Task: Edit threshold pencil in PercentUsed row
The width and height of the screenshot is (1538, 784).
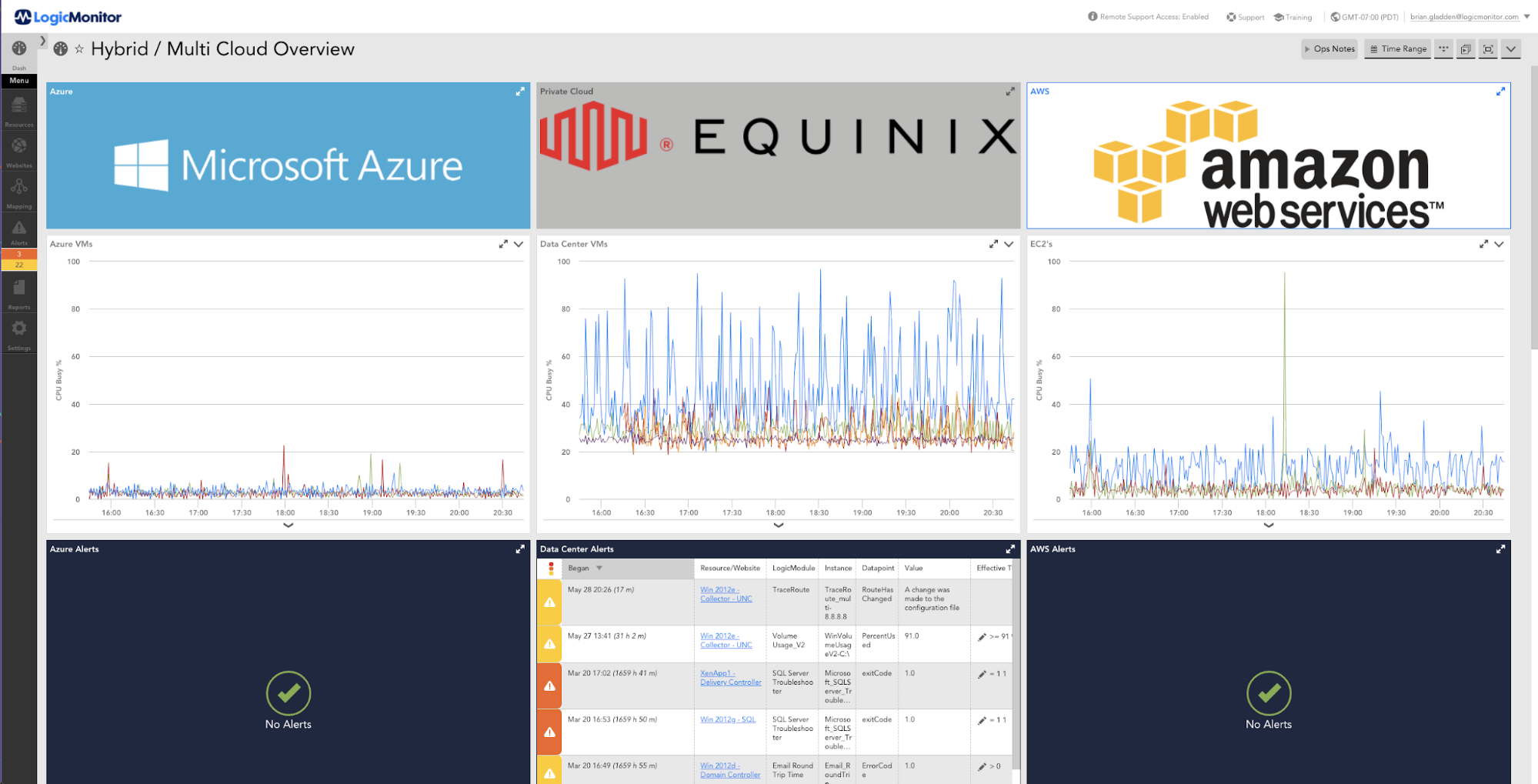Action: [982, 637]
